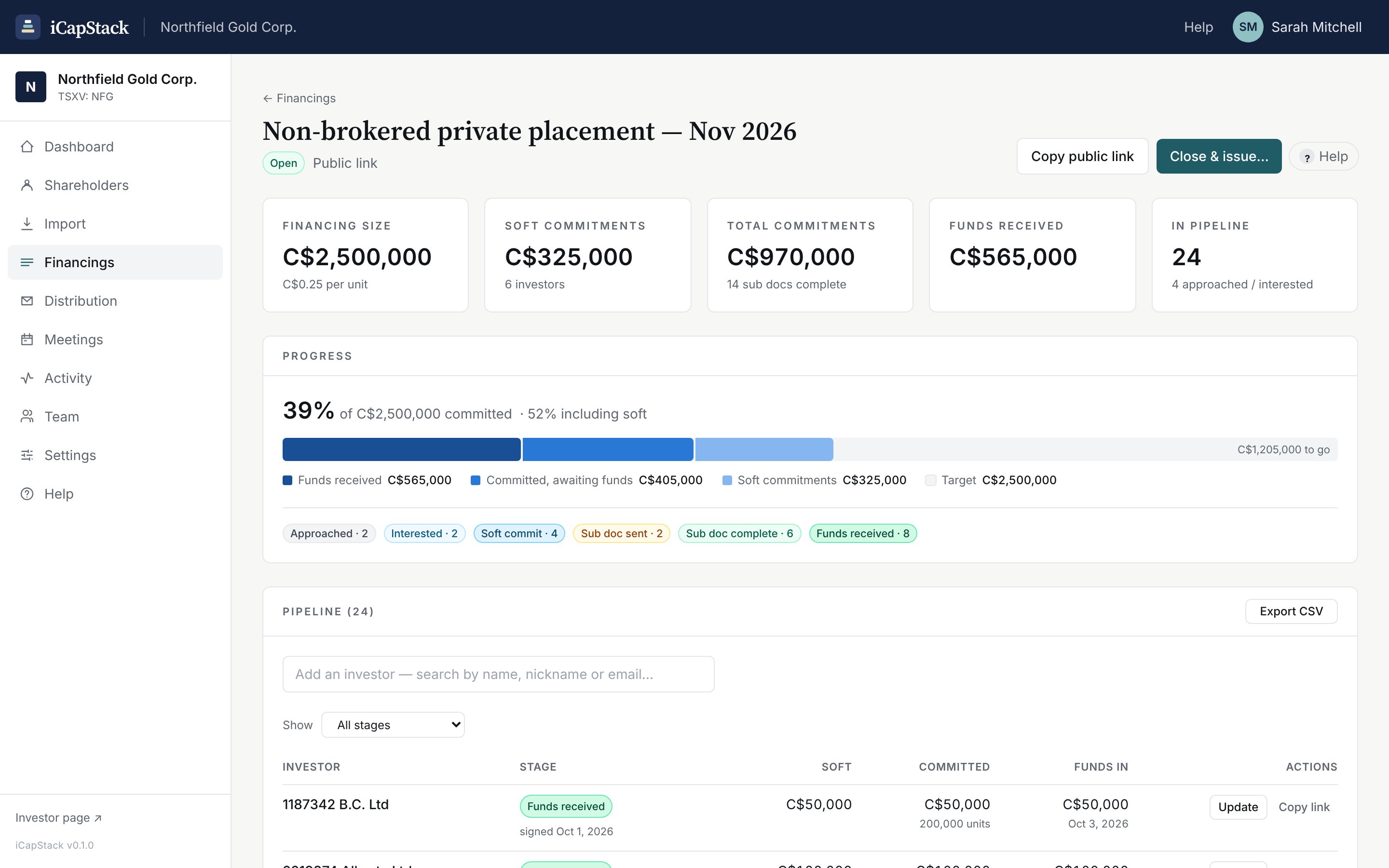Click the Open status badge
The height and width of the screenshot is (868, 1389).
[284, 163]
